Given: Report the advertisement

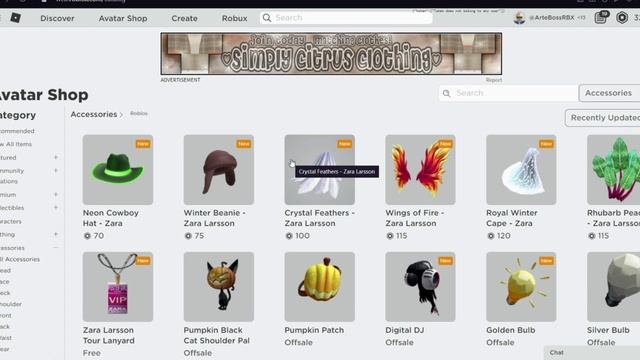Looking at the screenshot, I should coord(494,80).
